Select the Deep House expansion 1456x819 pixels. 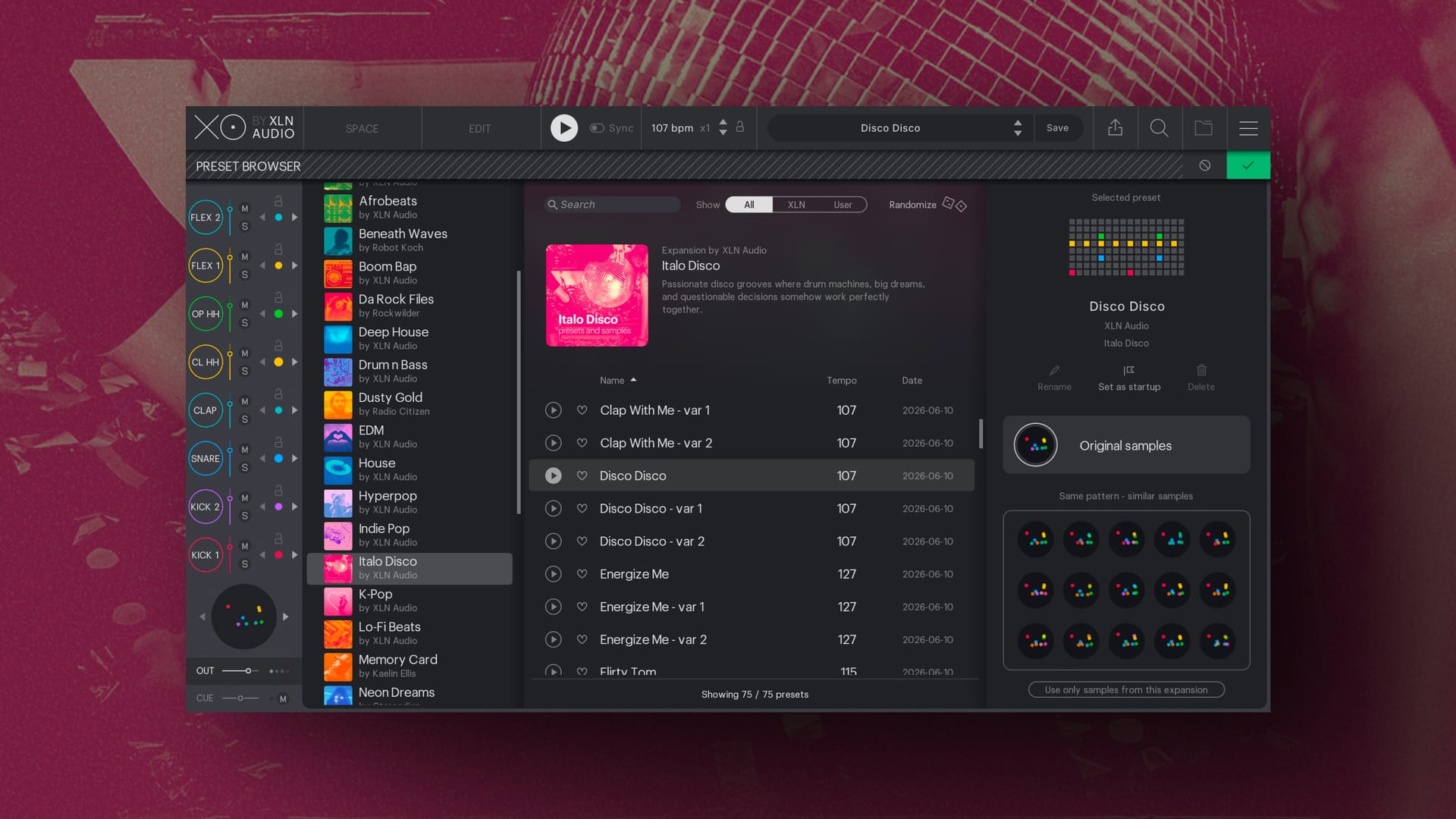click(x=409, y=339)
